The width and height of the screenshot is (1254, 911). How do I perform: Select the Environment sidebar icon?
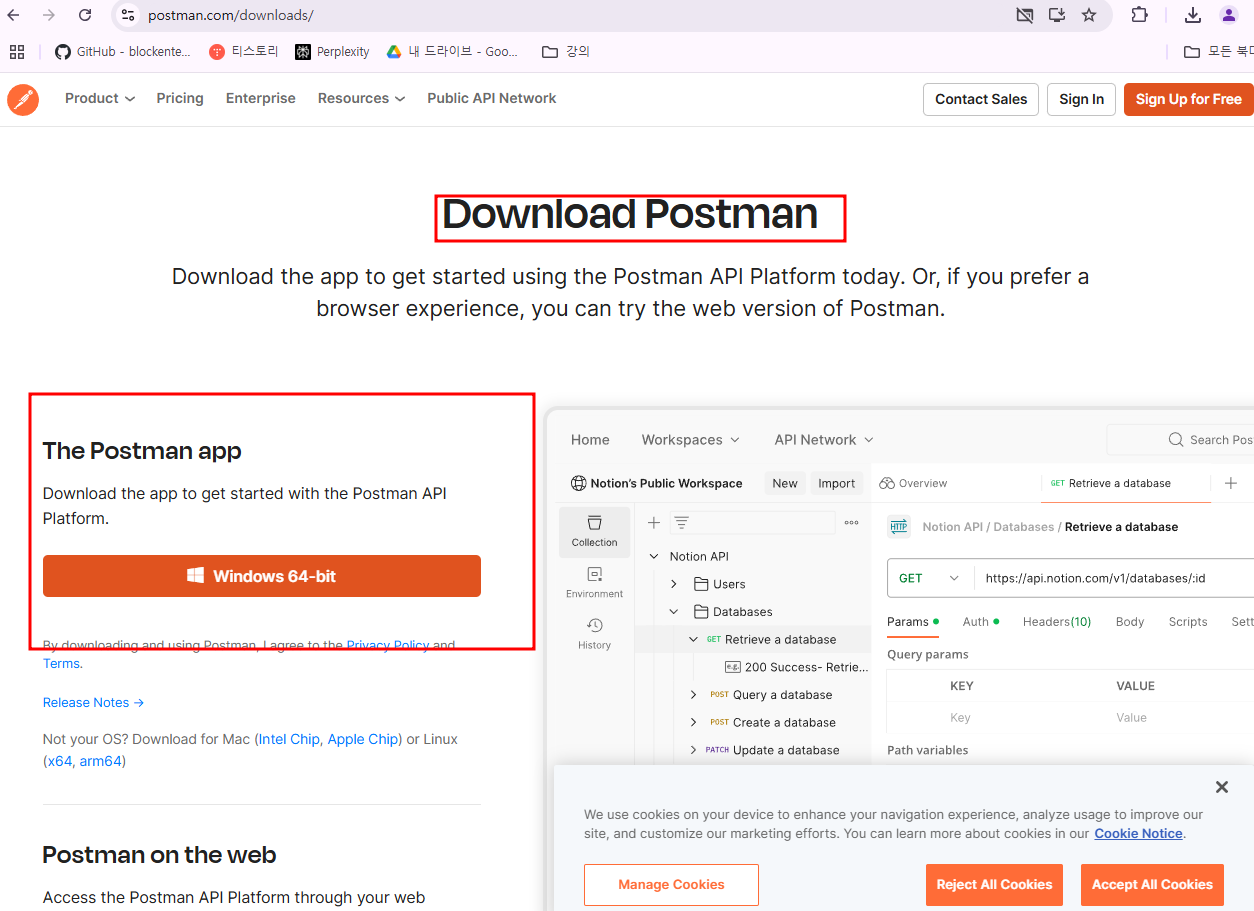(x=595, y=582)
